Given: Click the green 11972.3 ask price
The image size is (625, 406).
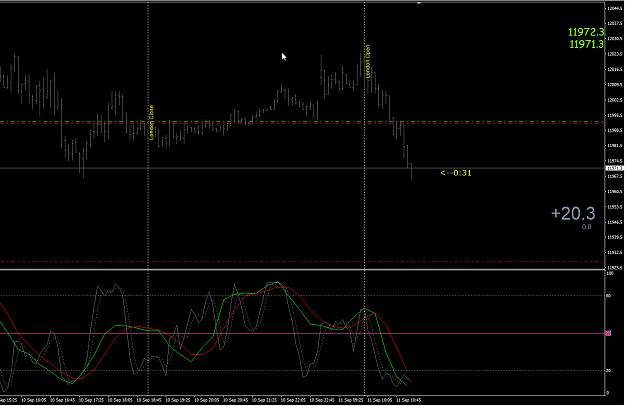Looking at the screenshot, I should [586, 32].
